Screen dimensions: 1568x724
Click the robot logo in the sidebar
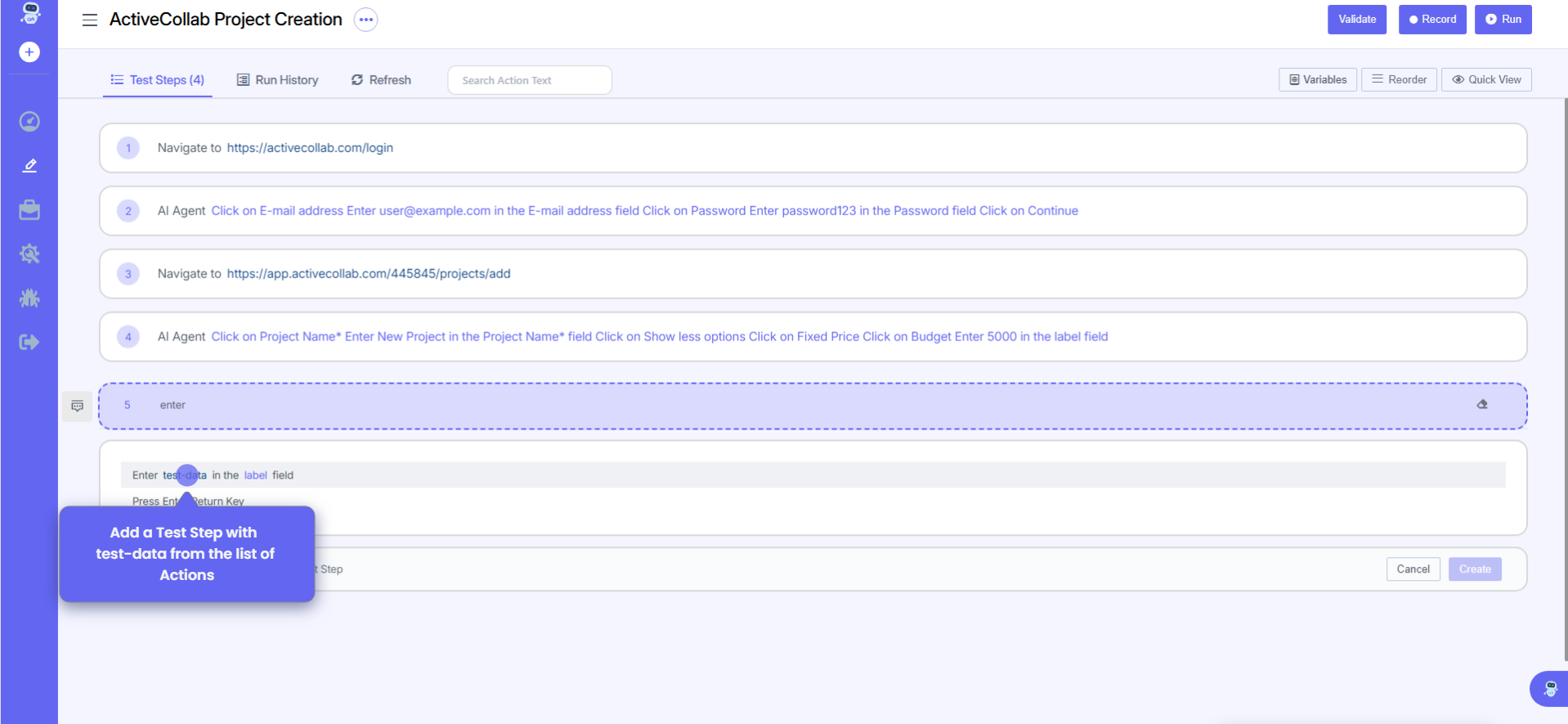[29, 13]
